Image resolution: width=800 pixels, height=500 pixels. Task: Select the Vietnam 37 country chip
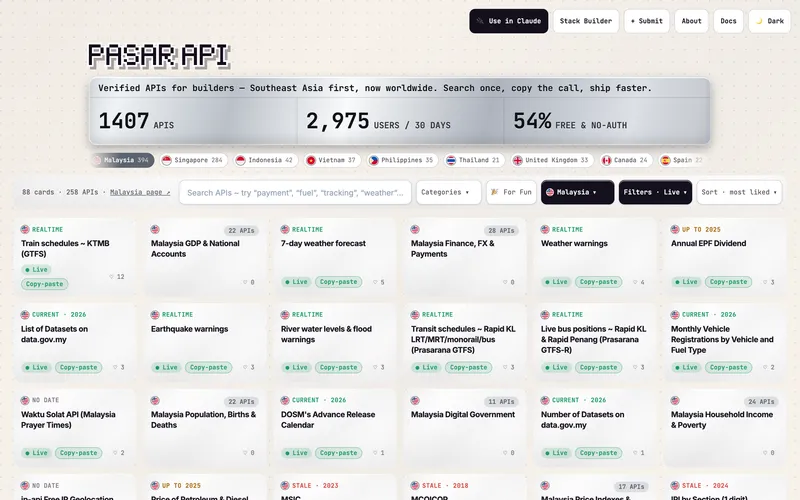(332, 160)
